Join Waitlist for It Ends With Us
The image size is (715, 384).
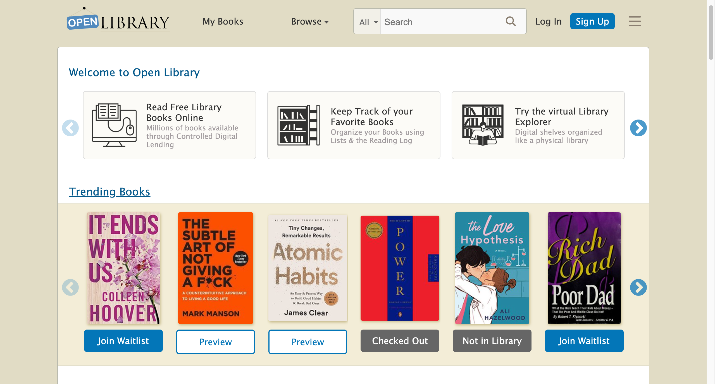(x=123, y=341)
